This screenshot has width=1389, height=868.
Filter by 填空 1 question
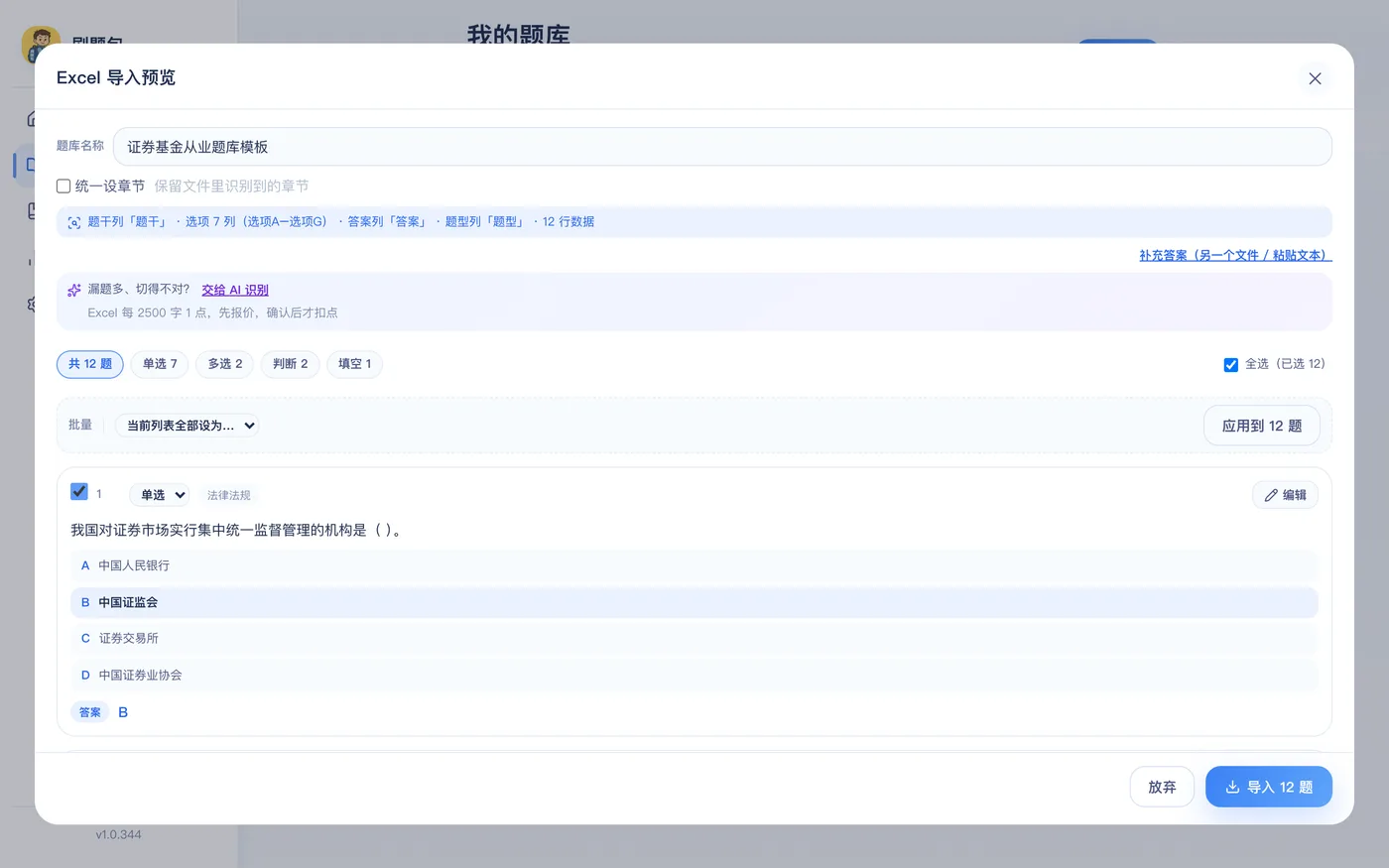pyautogui.click(x=355, y=364)
